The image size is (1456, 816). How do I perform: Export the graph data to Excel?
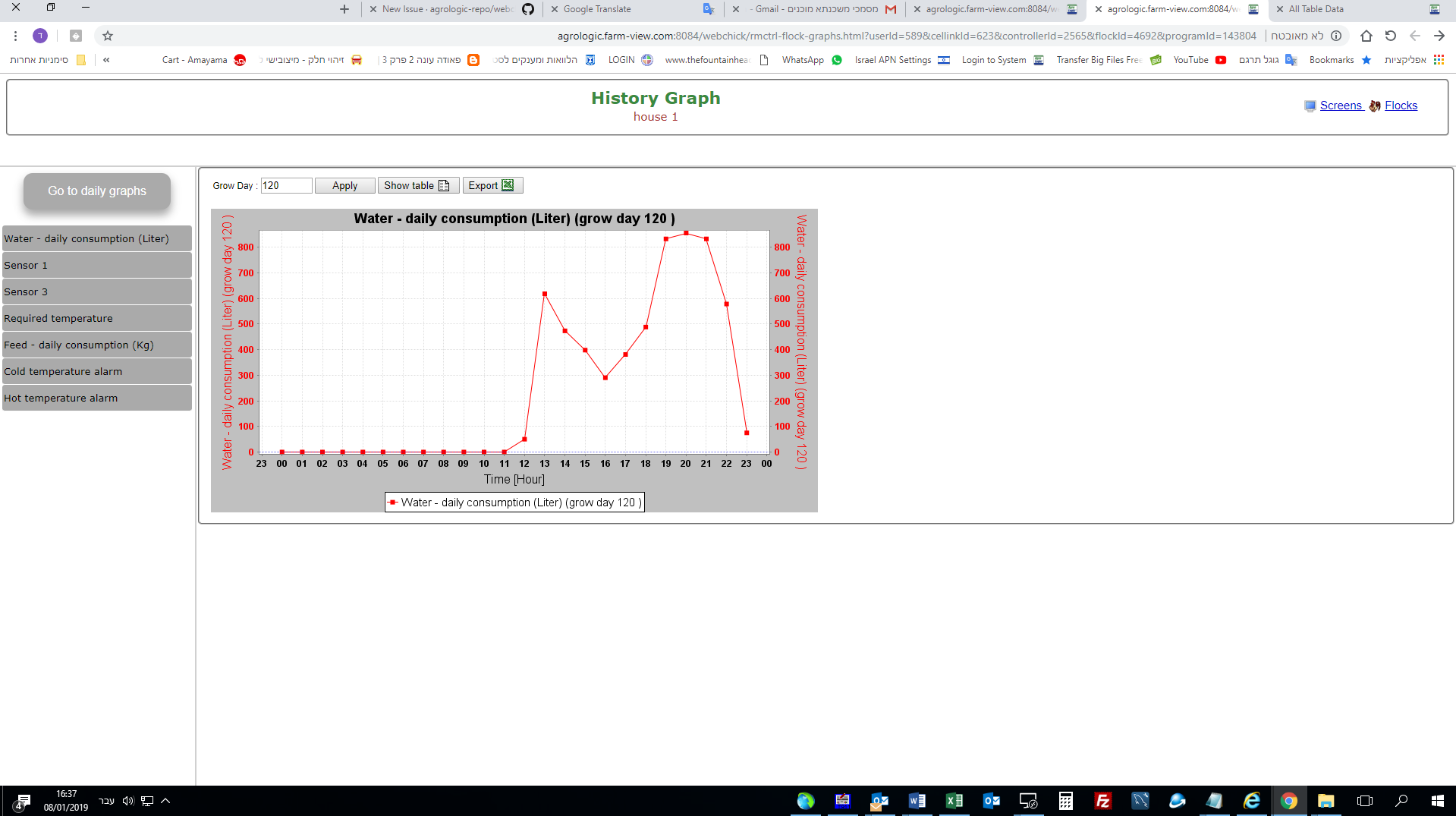point(492,185)
